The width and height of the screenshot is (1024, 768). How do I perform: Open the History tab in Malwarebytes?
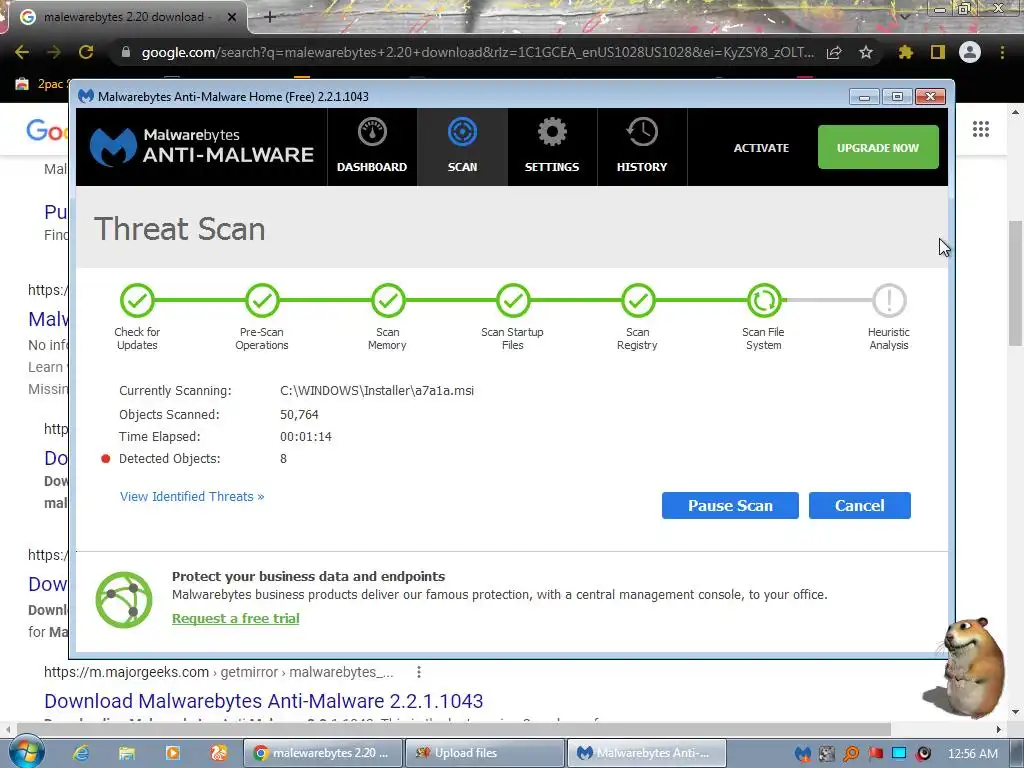[642, 148]
